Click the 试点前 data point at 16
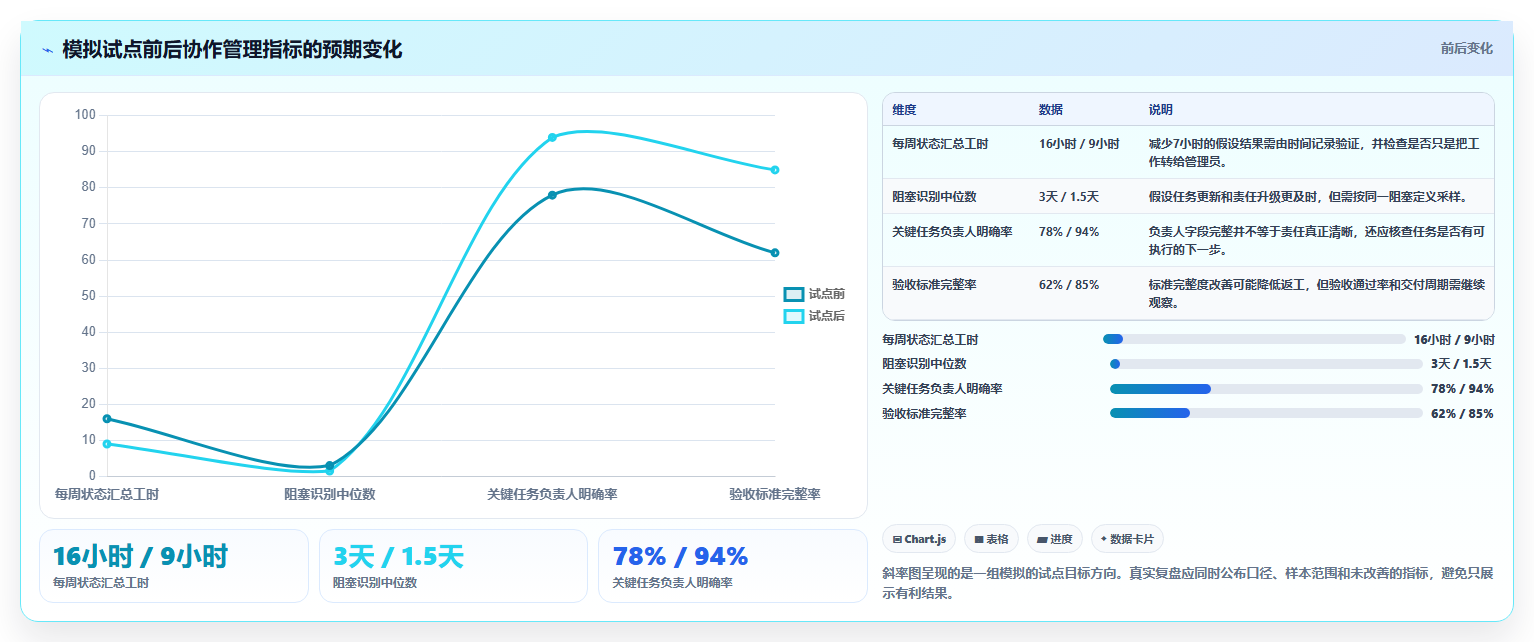The width and height of the screenshot is (1534, 642). [x=107, y=419]
